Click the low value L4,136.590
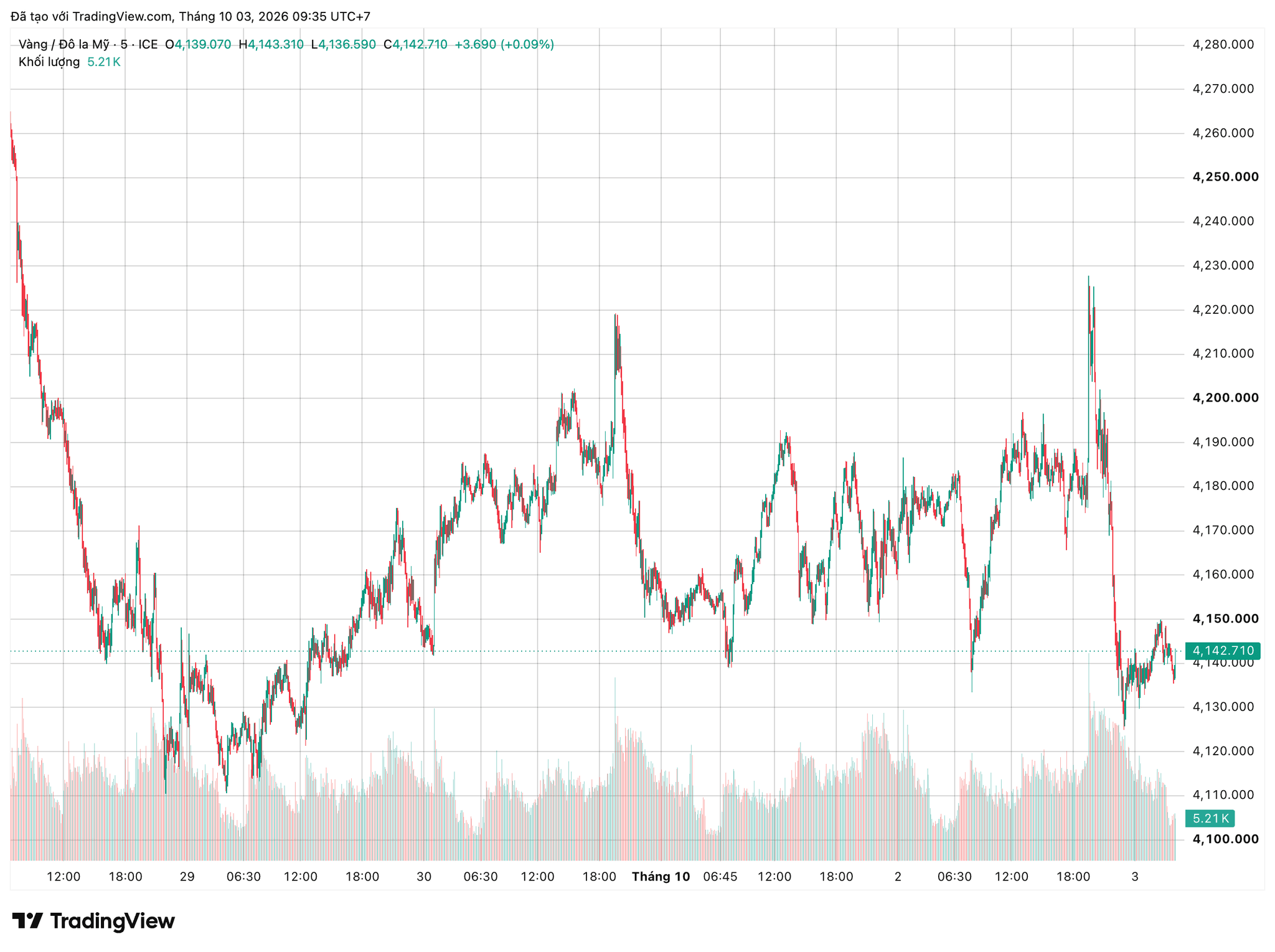 (344, 45)
